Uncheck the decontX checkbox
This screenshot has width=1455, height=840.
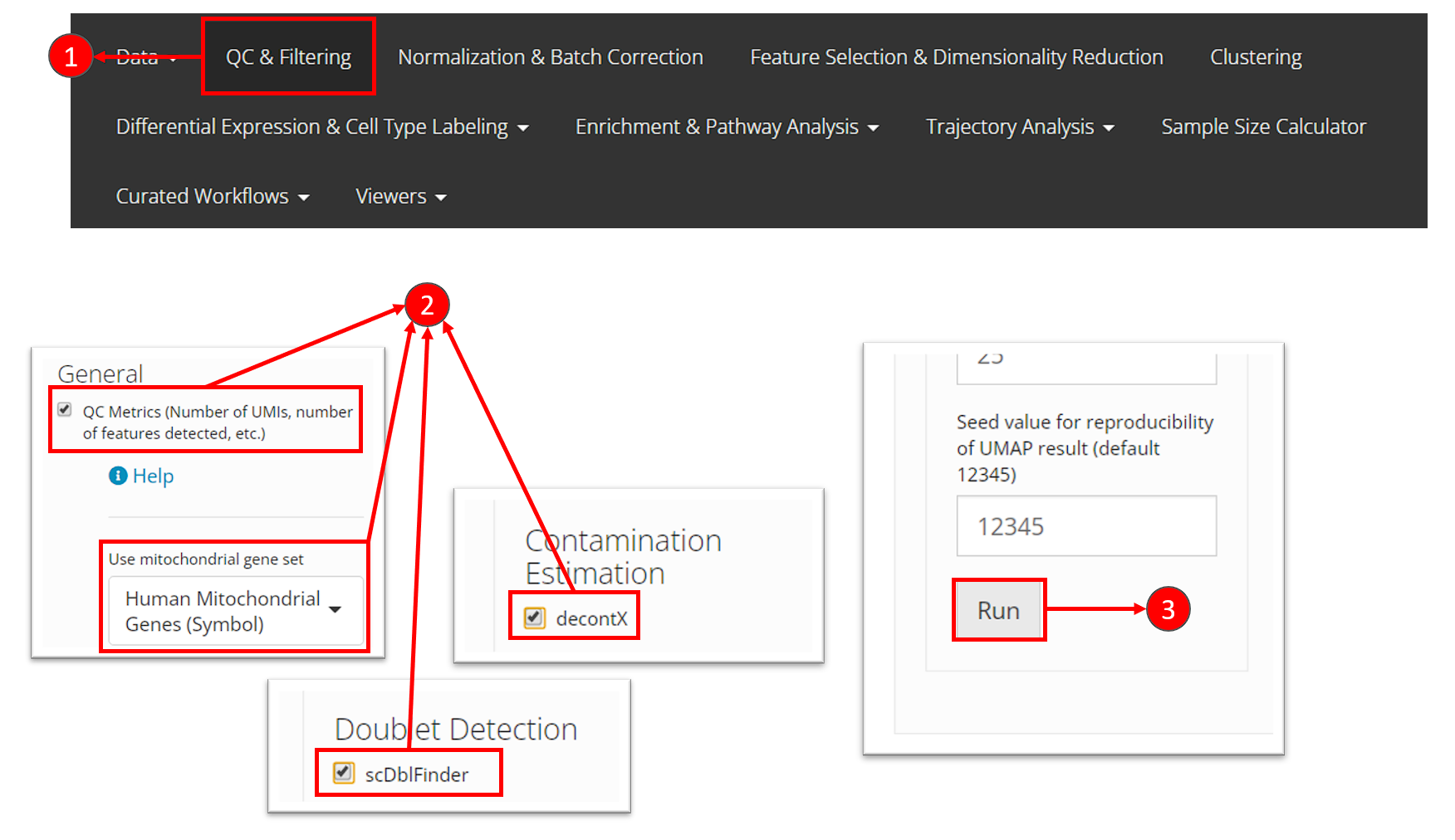[535, 618]
